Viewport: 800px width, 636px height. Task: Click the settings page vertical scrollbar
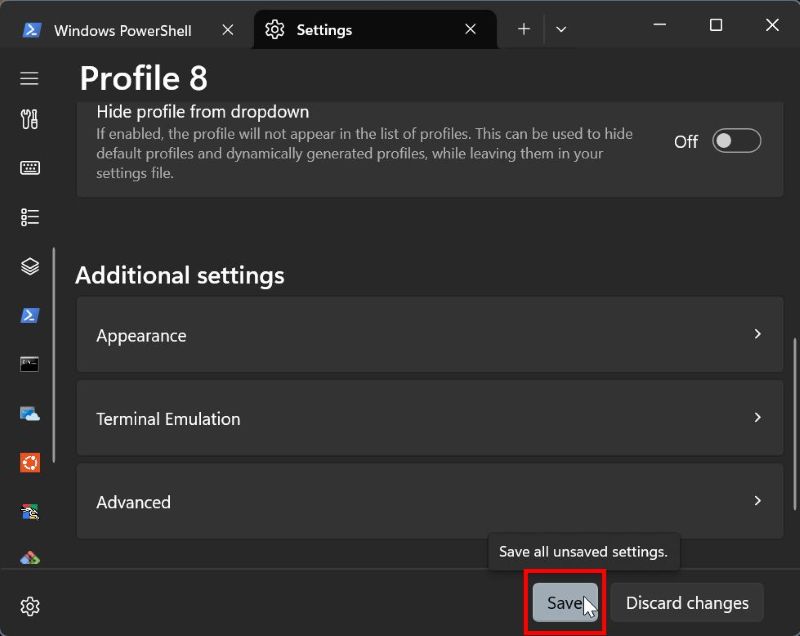point(795,400)
